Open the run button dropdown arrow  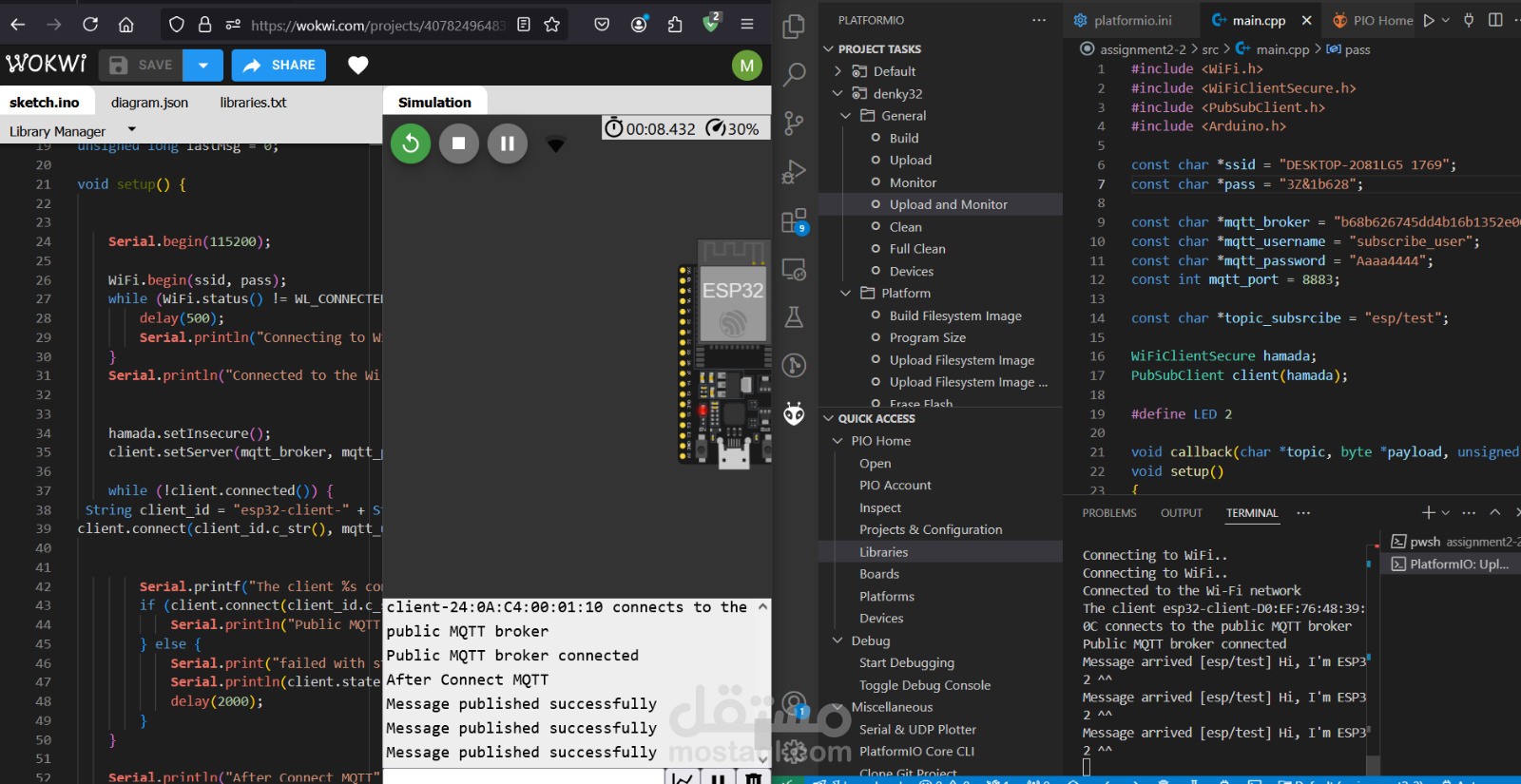point(1446,20)
